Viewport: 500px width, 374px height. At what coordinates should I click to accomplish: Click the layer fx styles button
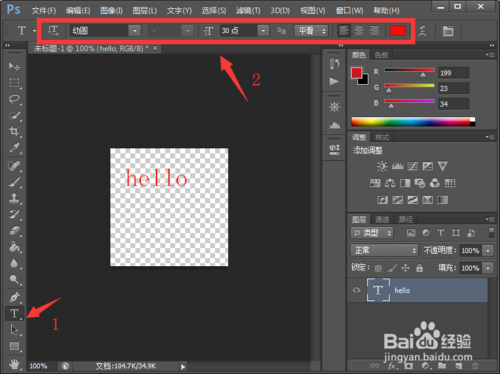click(392, 366)
